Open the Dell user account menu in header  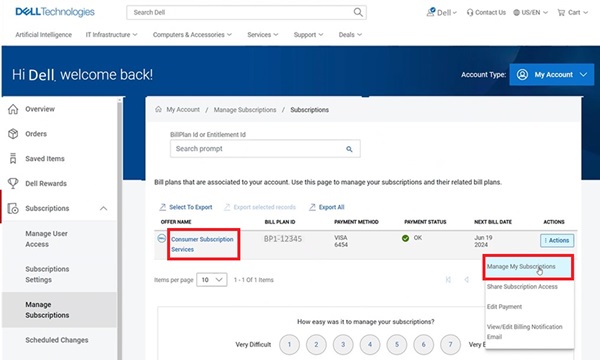442,12
